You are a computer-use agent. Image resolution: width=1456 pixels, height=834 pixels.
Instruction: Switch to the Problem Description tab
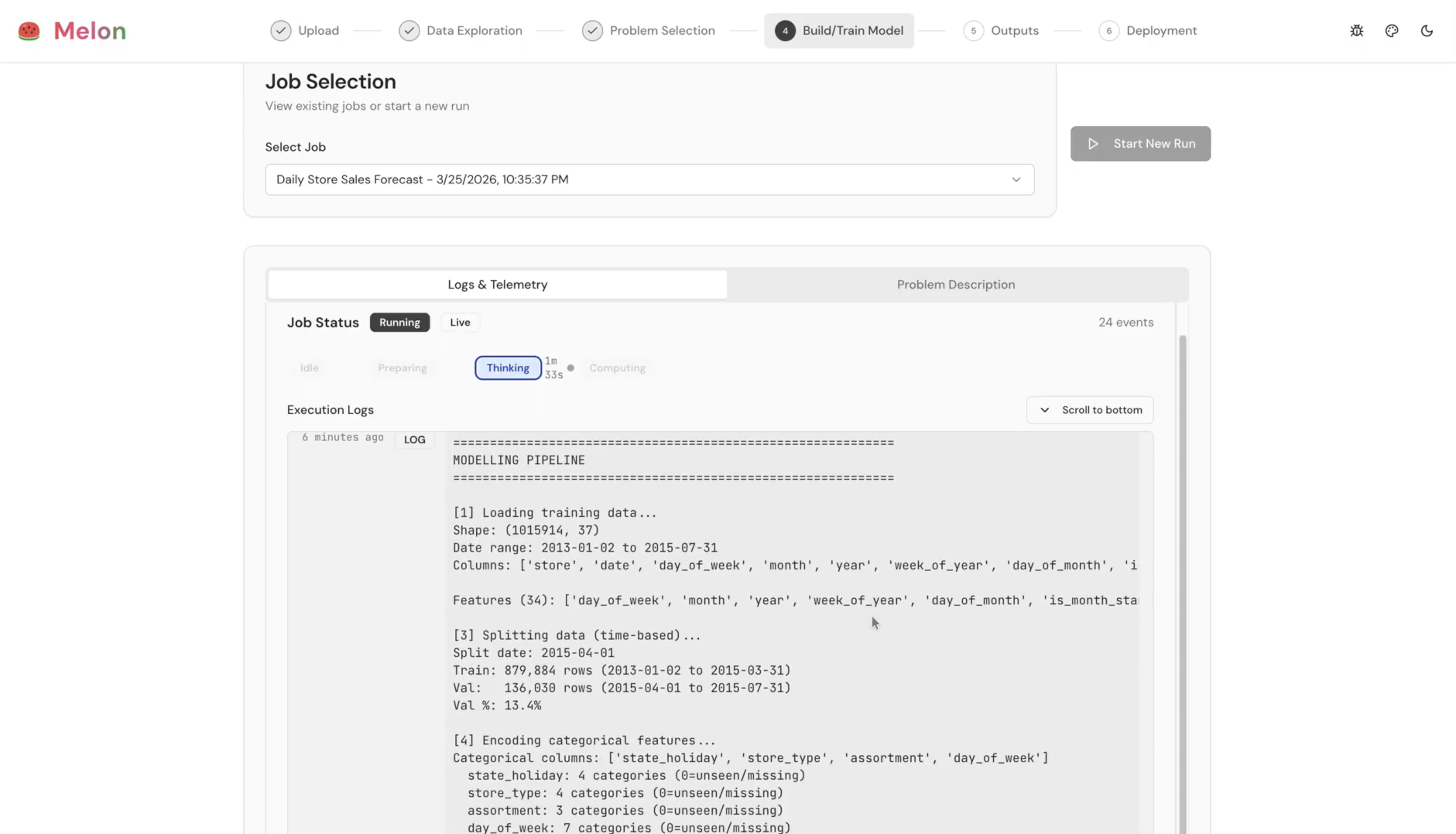[955, 285]
